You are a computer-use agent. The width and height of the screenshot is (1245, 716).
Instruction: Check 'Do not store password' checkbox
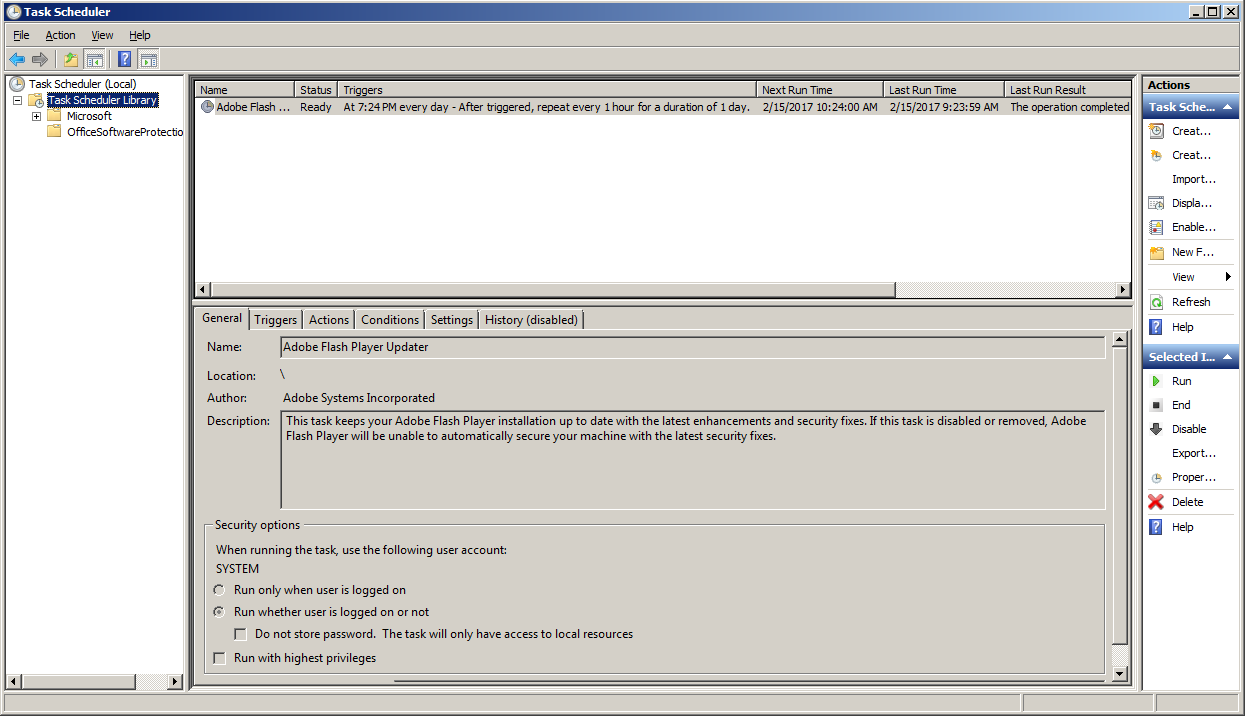pyautogui.click(x=240, y=634)
